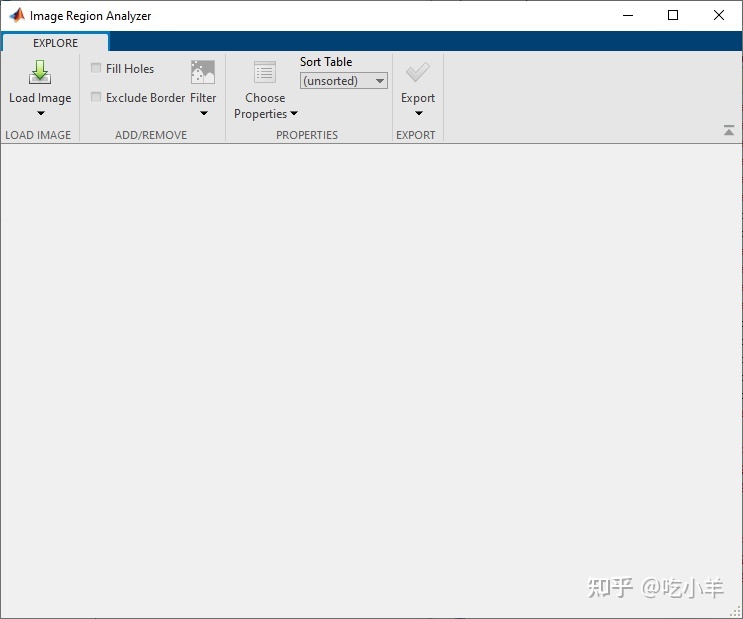Maximize the Image Region Analyzer window
The image size is (743, 619).
pos(672,15)
